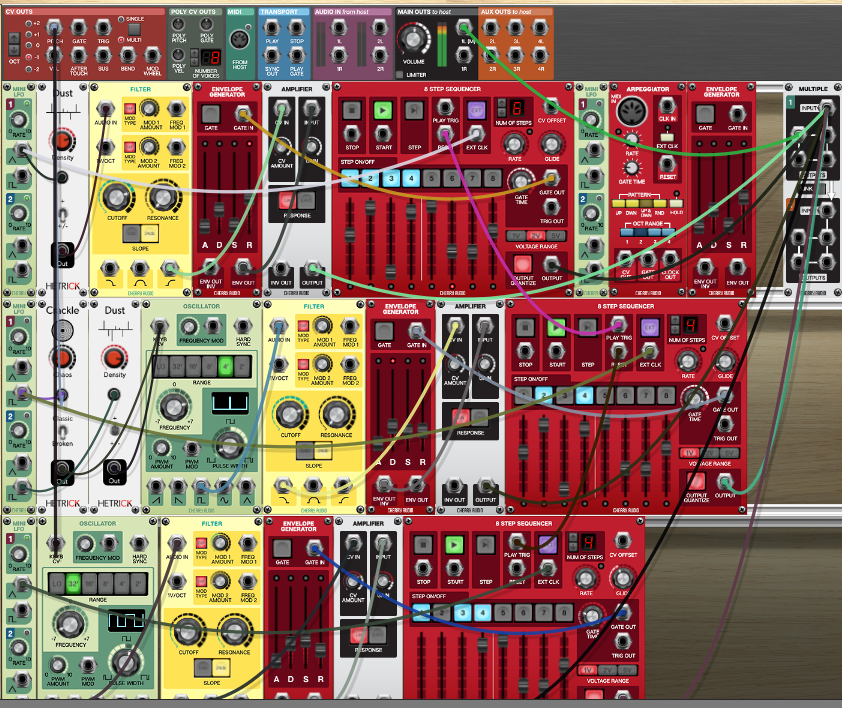Toggle Arpeggiator EXT CLK button
Image resolution: width=842 pixels, height=708 pixels.
(666, 136)
